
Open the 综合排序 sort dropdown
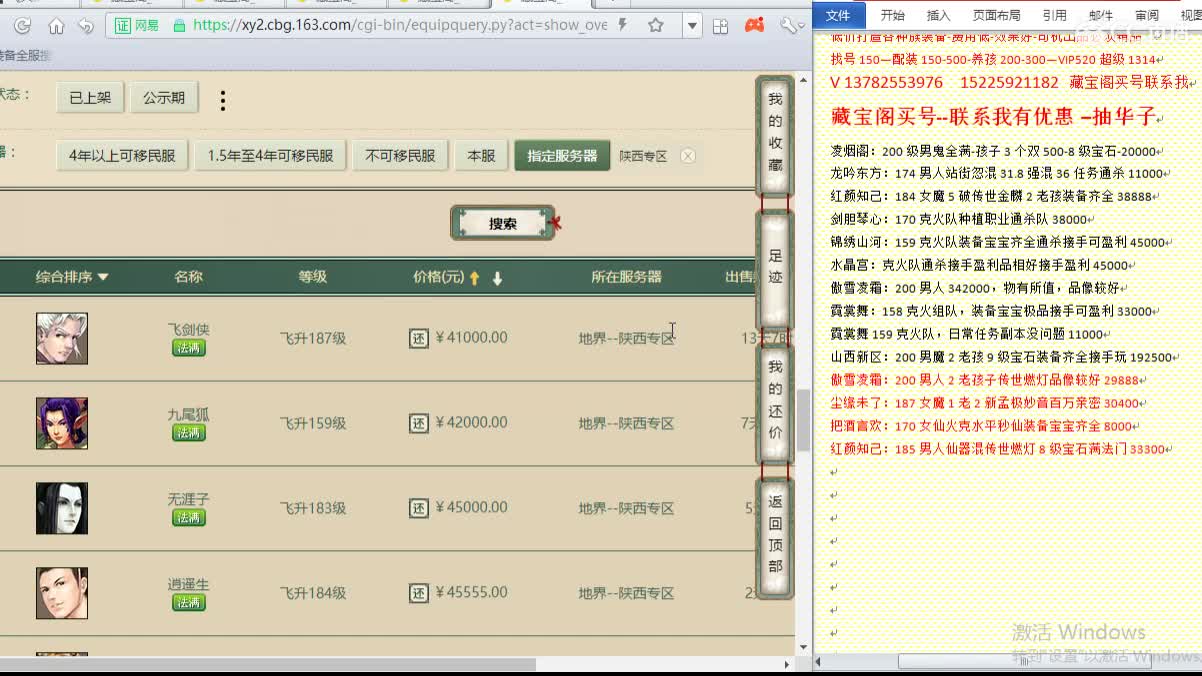tap(72, 277)
